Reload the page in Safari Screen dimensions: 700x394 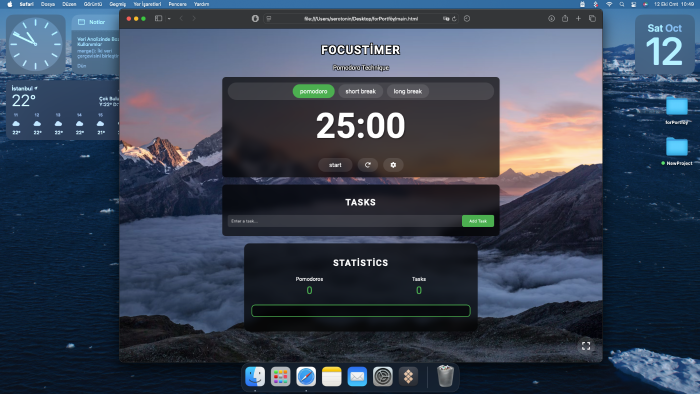tap(454, 19)
